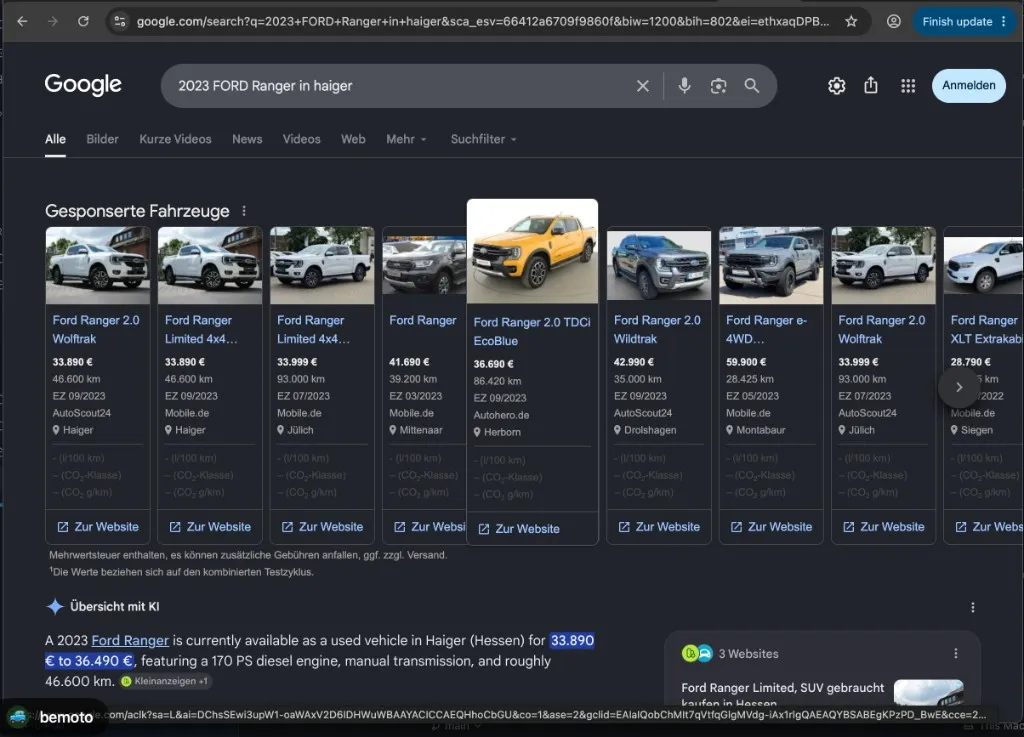The width and height of the screenshot is (1024, 737).
Task: Select the Alle tab
Action: (x=56, y=139)
